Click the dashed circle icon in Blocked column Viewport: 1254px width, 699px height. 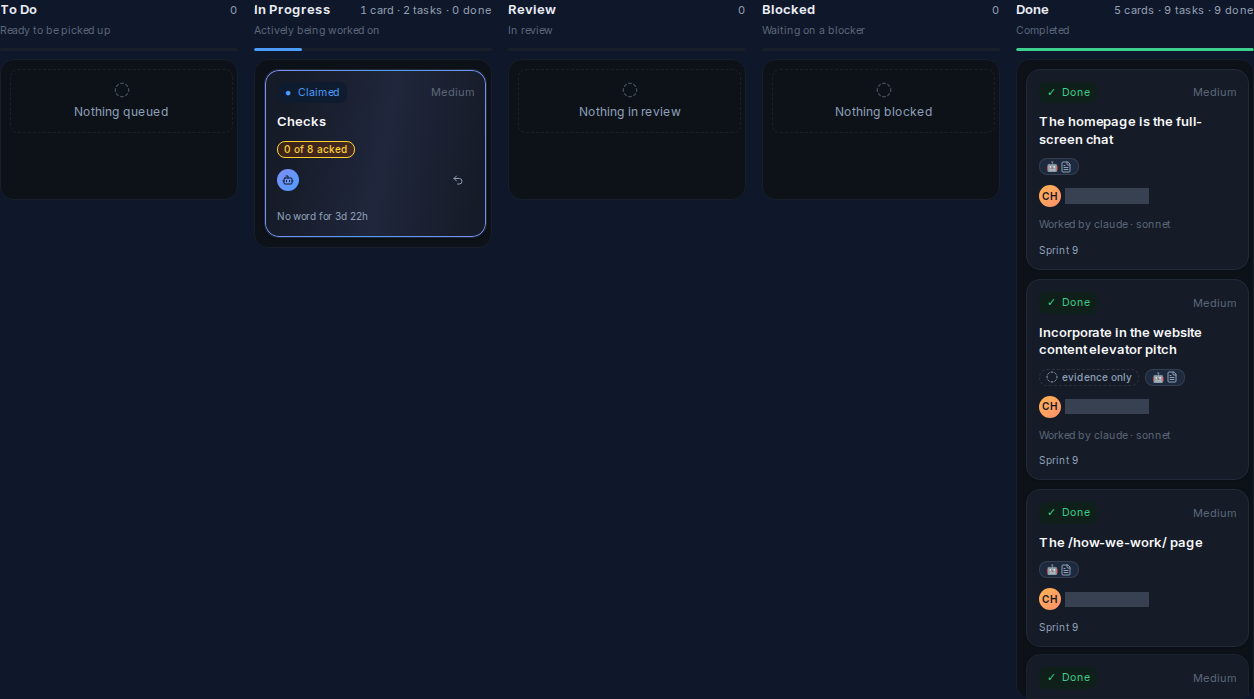[884, 90]
